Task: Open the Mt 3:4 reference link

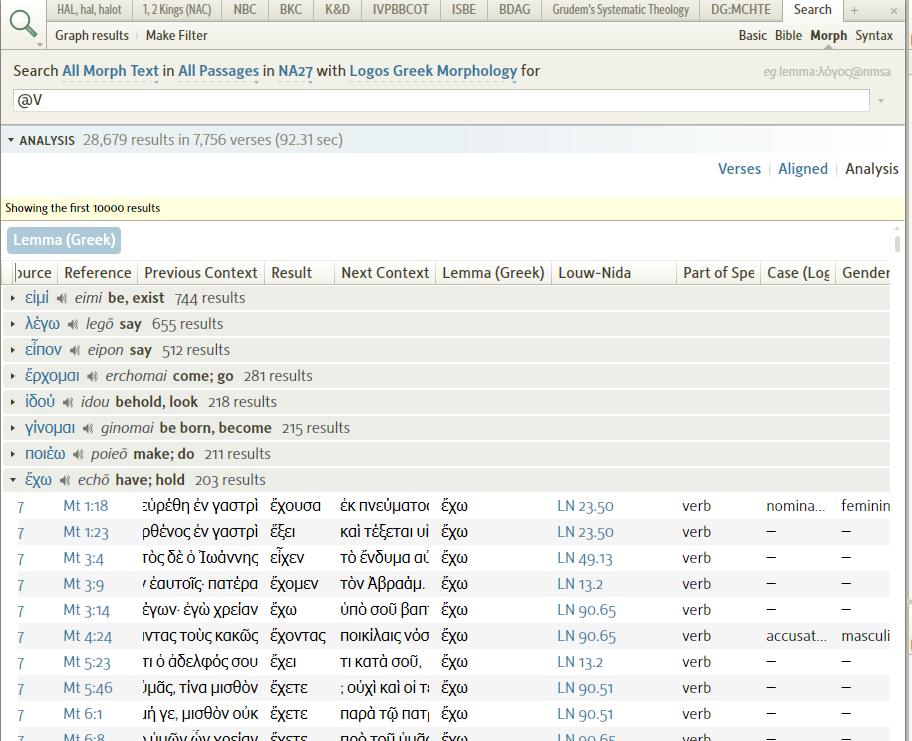Action: [83, 558]
